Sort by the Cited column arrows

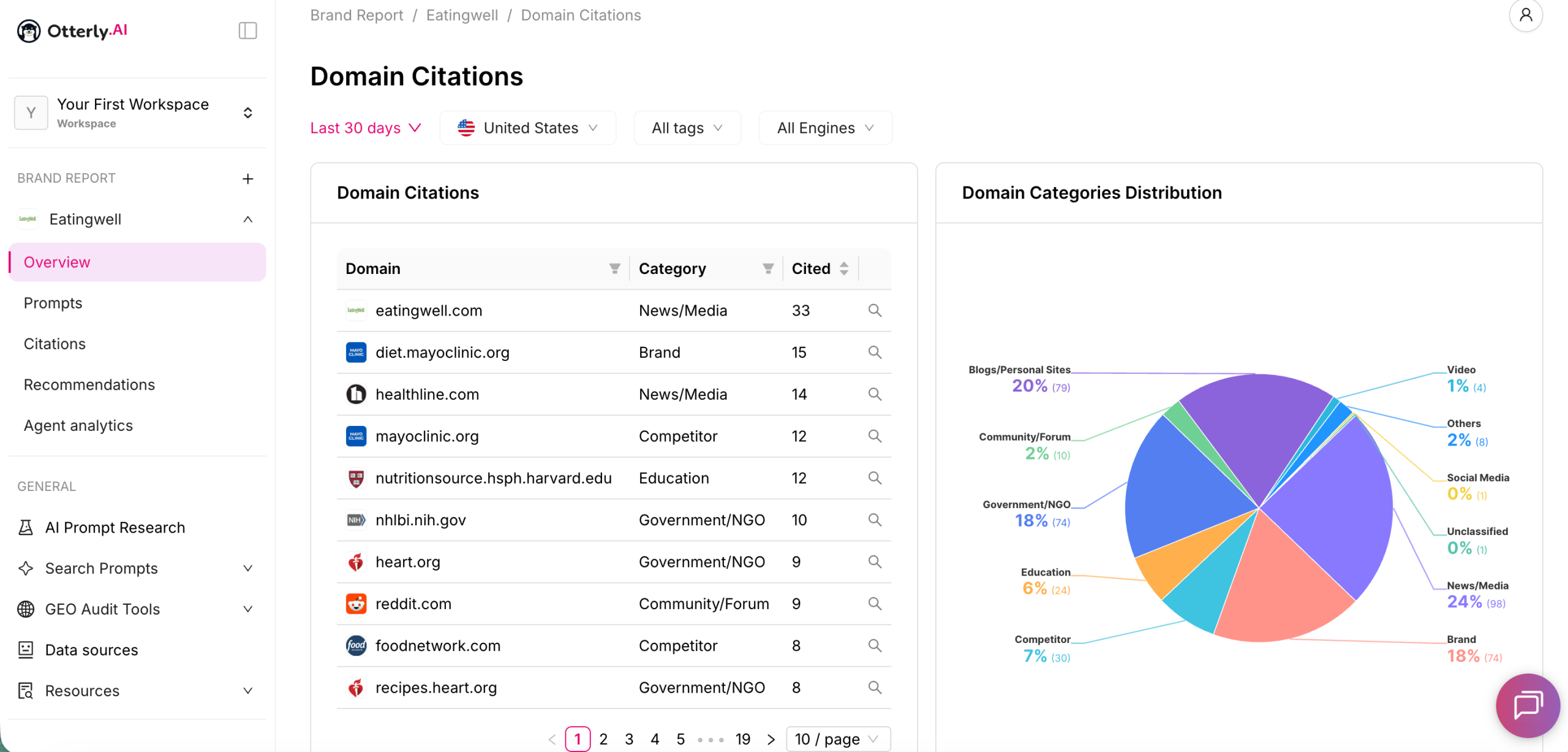coord(844,268)
